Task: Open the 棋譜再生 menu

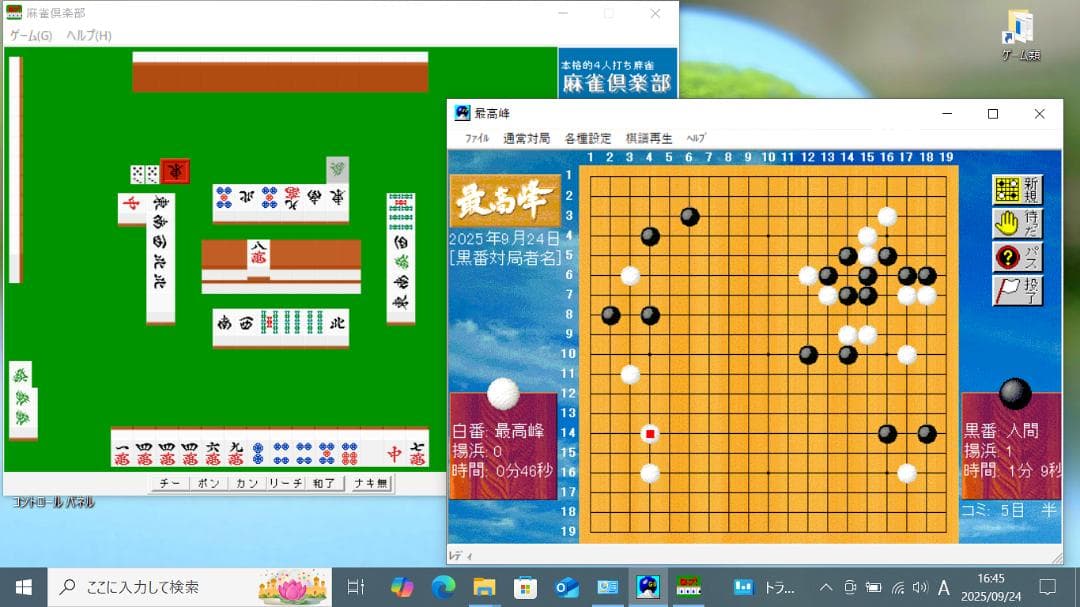Action: tap(648, 138)
